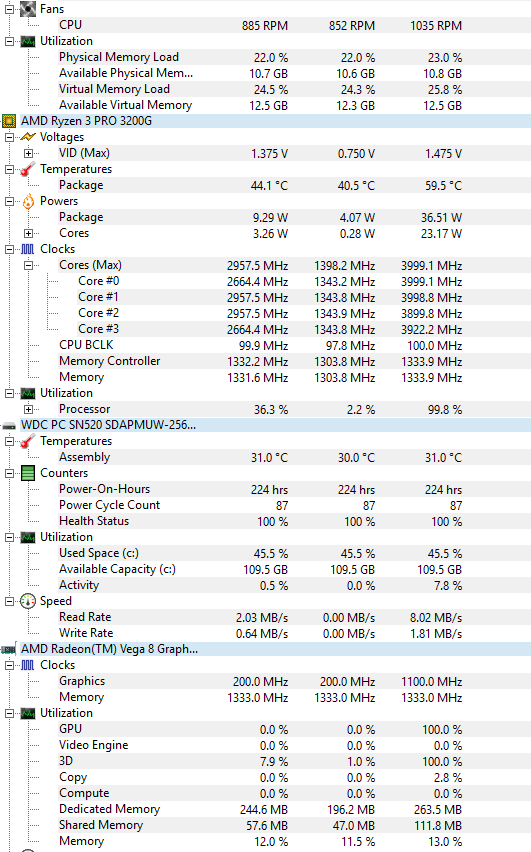Collapse the Cores (Max) clock list
This screenshot has height=852, width=531.
click(28, 265)
